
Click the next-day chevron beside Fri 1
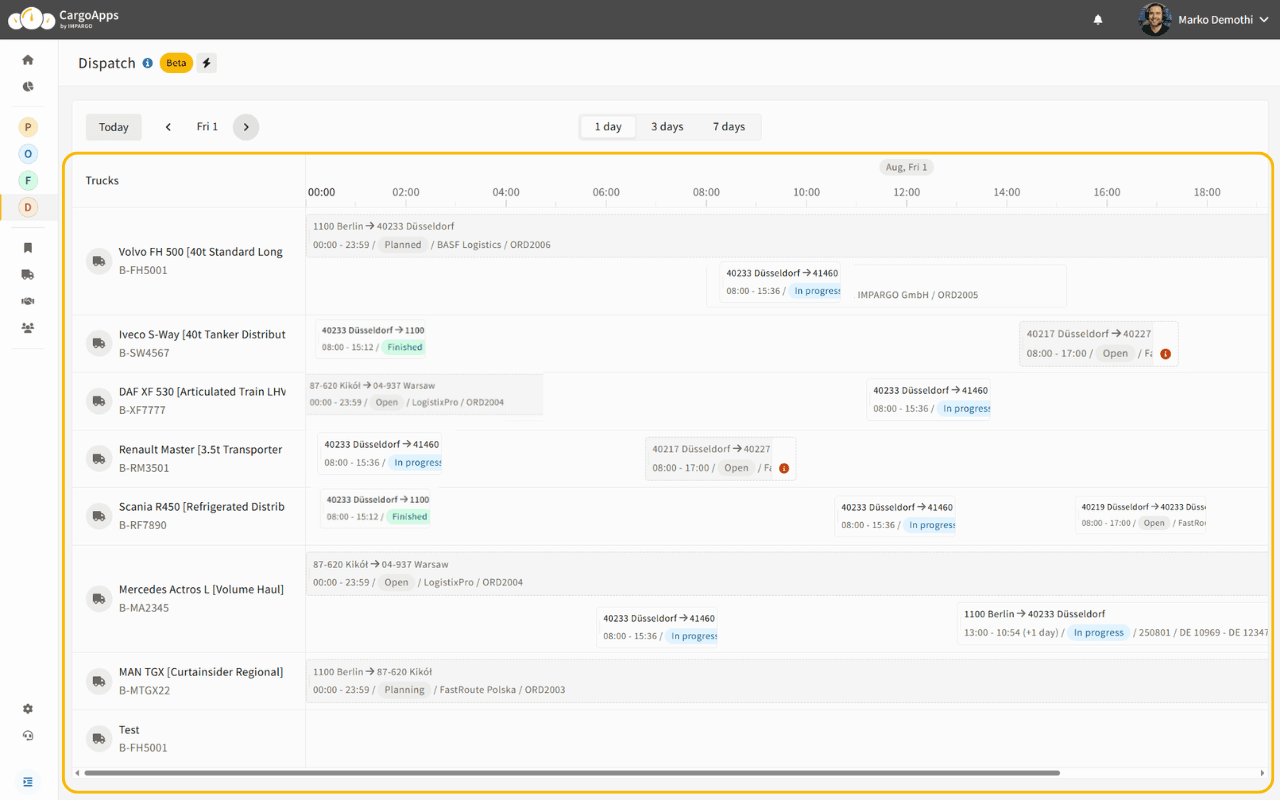pos(246,127)
